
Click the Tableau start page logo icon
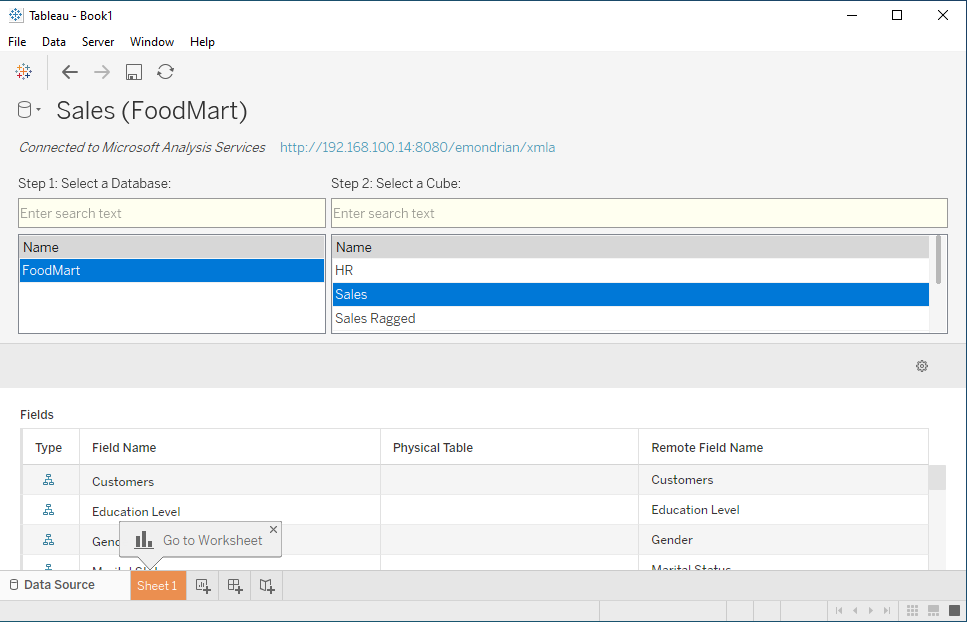tap(23, 72)
